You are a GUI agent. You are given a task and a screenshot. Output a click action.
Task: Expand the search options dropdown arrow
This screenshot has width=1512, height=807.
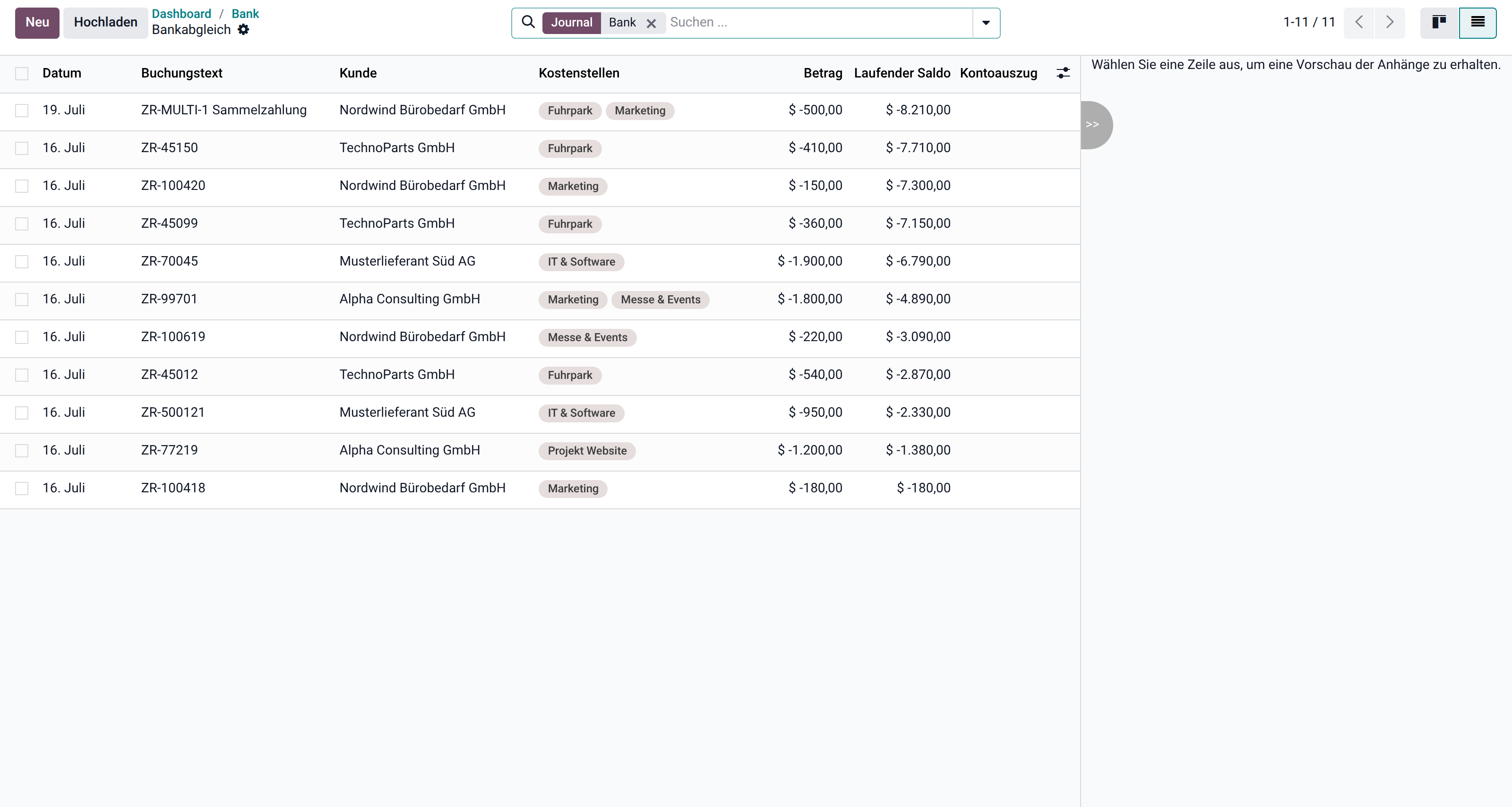point(986,23)
